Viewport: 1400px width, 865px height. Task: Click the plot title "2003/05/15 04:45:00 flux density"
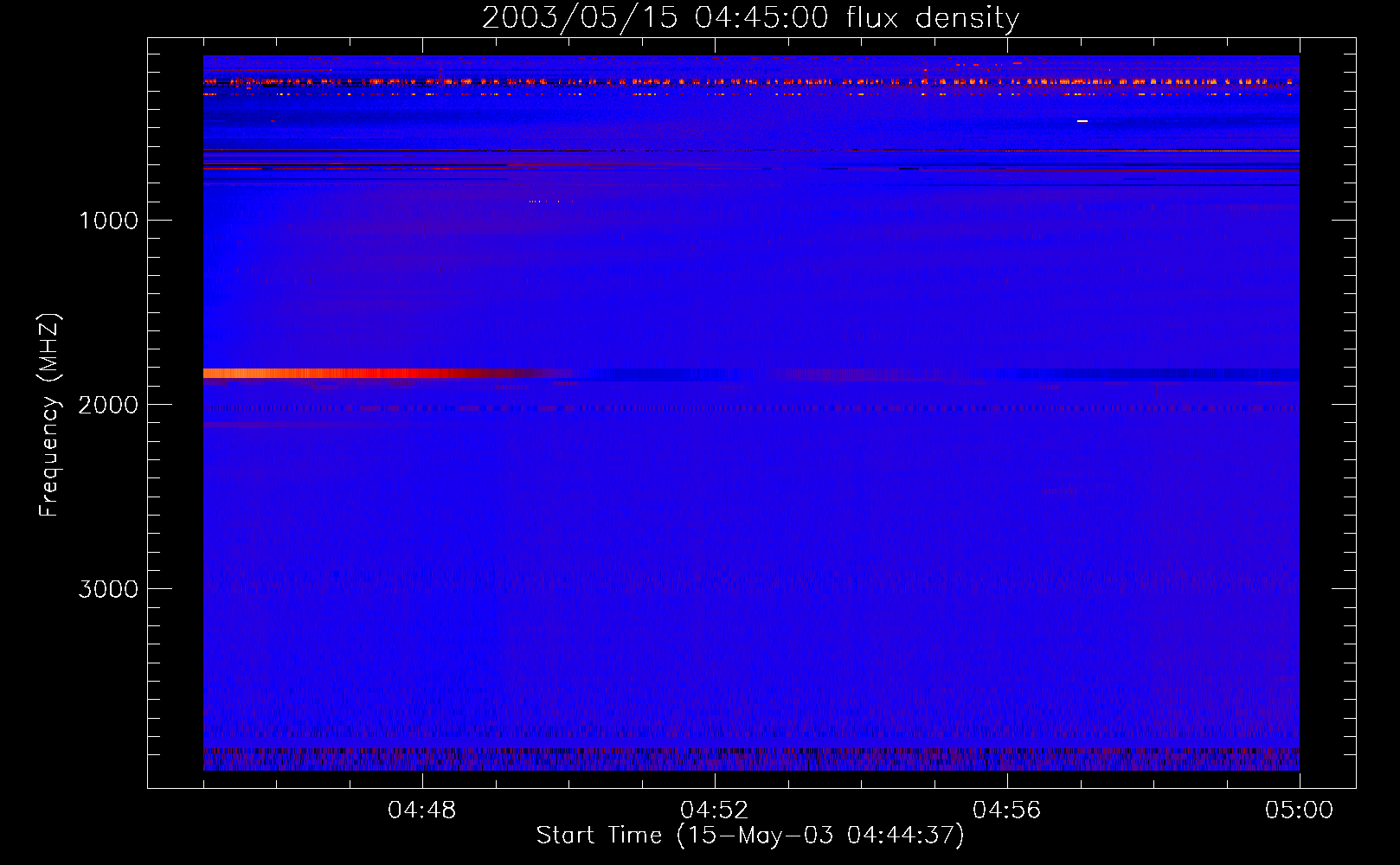750,17
